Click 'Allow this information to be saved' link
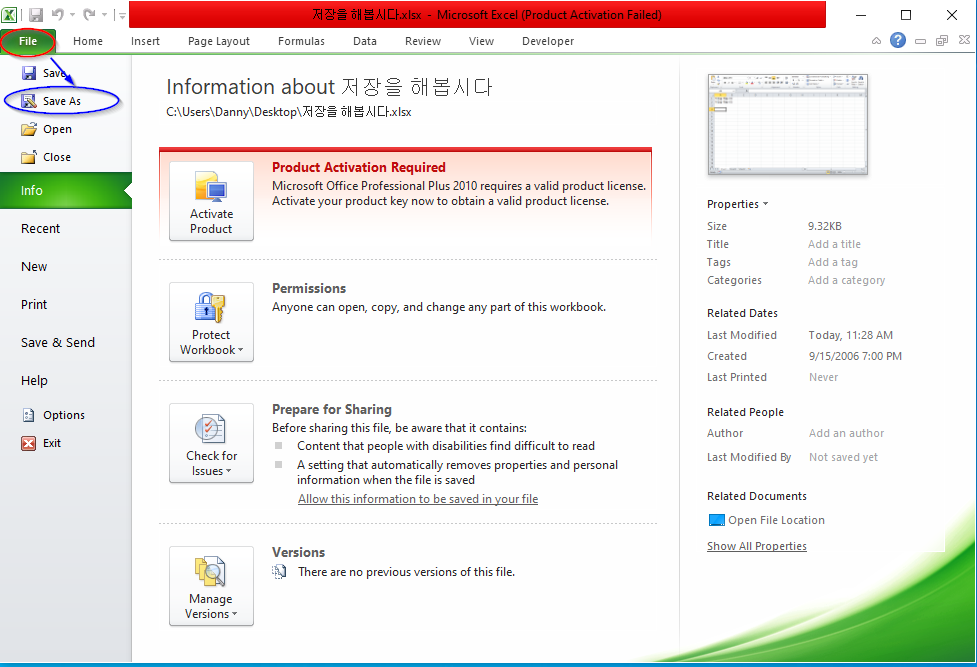The width and height of the screenshot is (977, 667). click(418, 499)
